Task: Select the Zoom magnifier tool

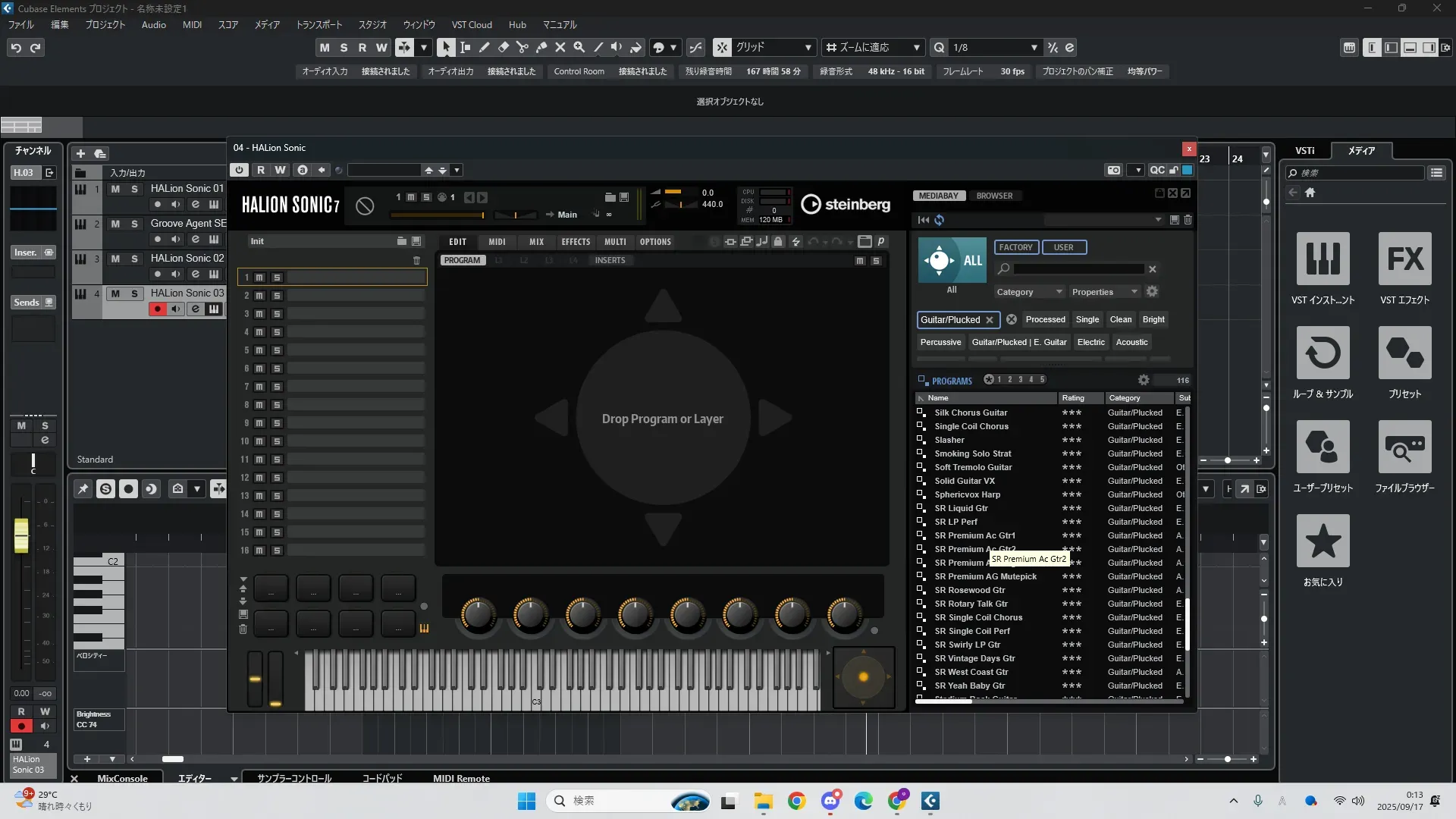Action: 579,47
